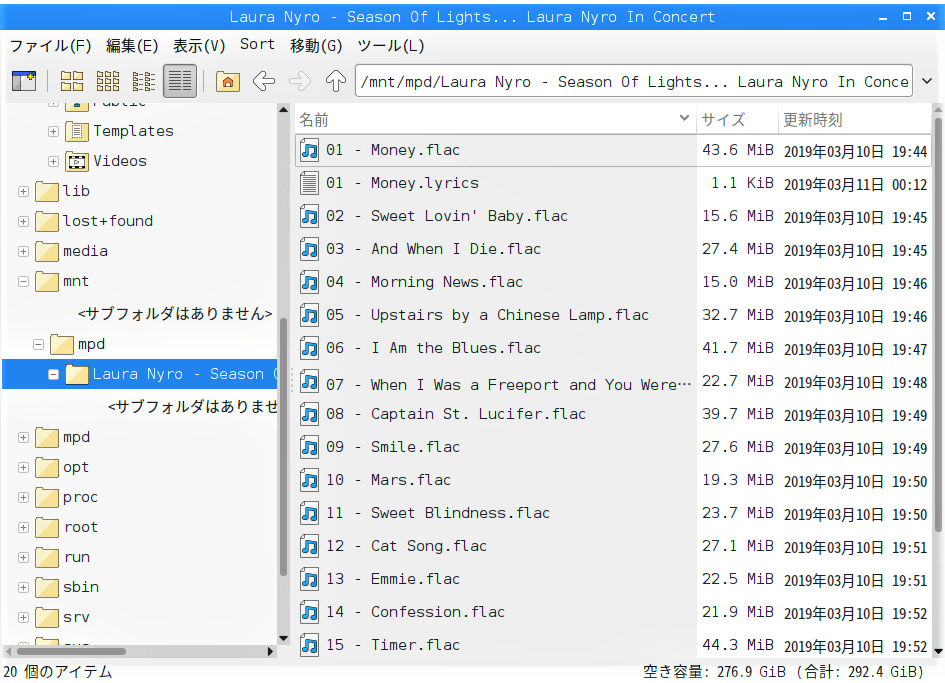Select audio icon of Cat Song.flac
This screenshot has width=945, height=683.
(309, 546)
